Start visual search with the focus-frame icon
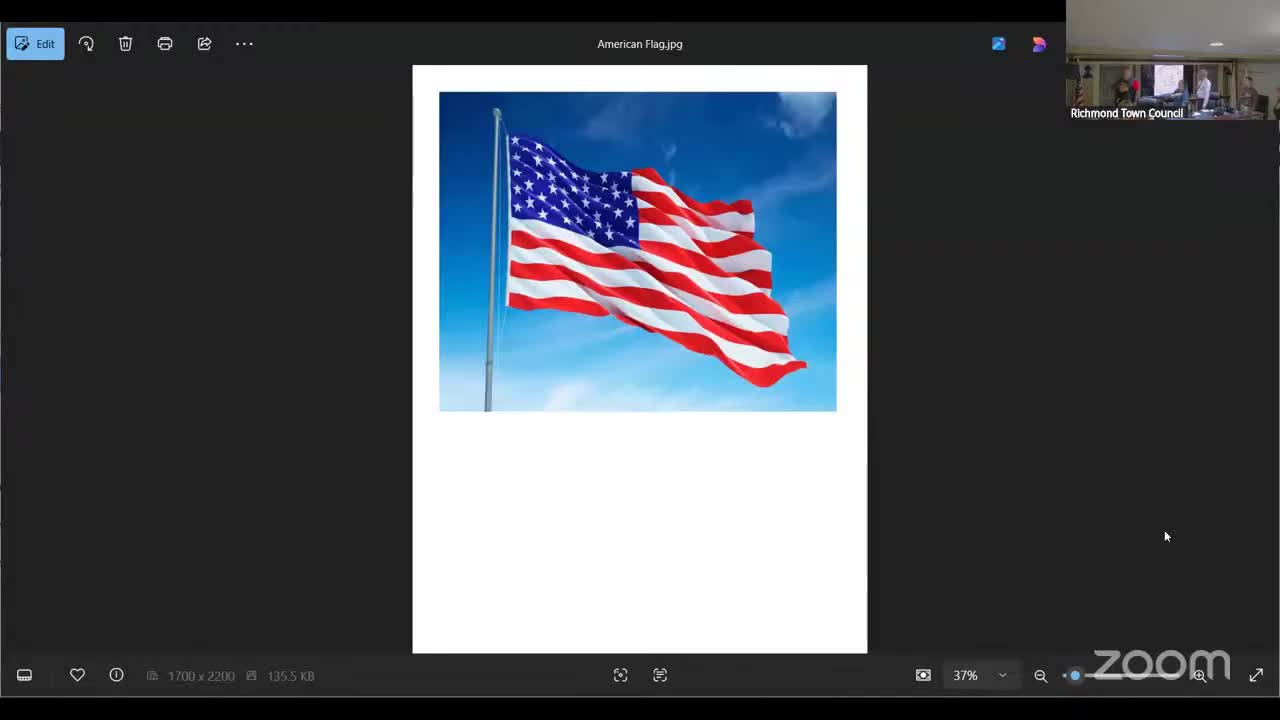Screen dimensions: 1280x720 coord(620,676)
